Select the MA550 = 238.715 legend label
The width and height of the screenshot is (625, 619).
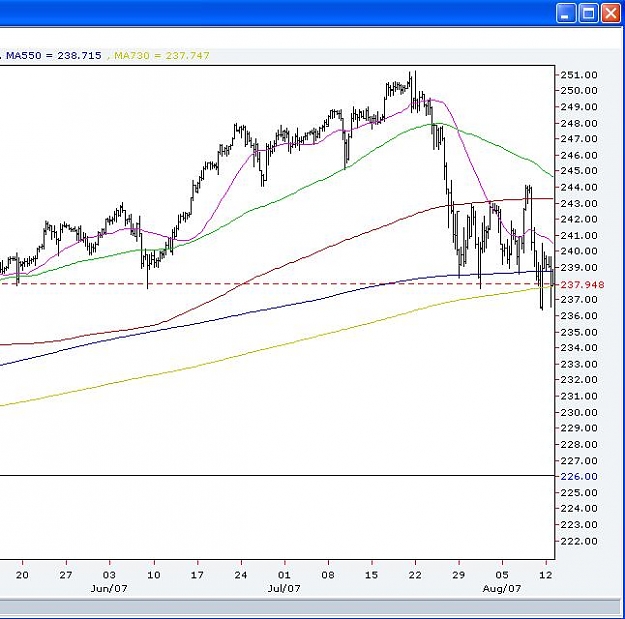coord(53,55)
